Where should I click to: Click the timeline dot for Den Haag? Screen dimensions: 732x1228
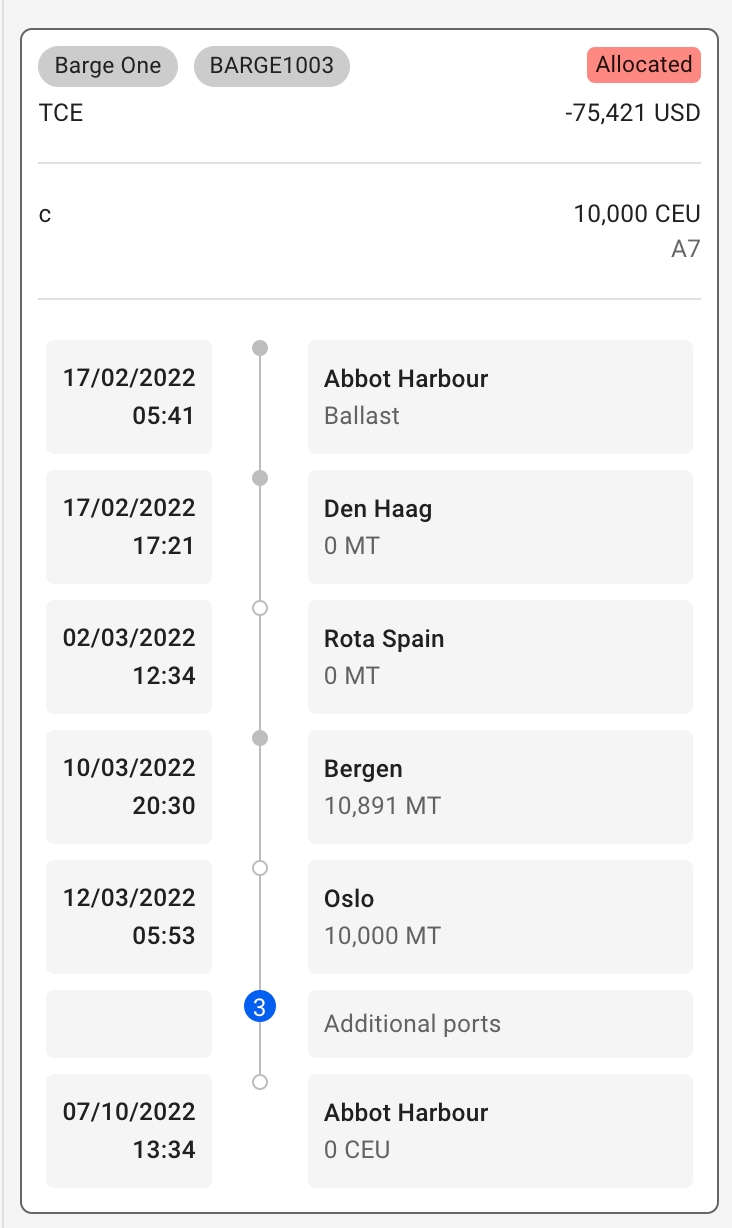click(260, 478)
